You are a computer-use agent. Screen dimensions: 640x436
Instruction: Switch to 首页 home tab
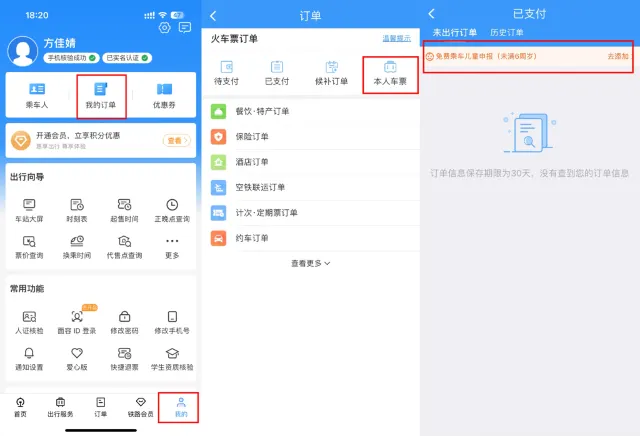click(20, 407)
